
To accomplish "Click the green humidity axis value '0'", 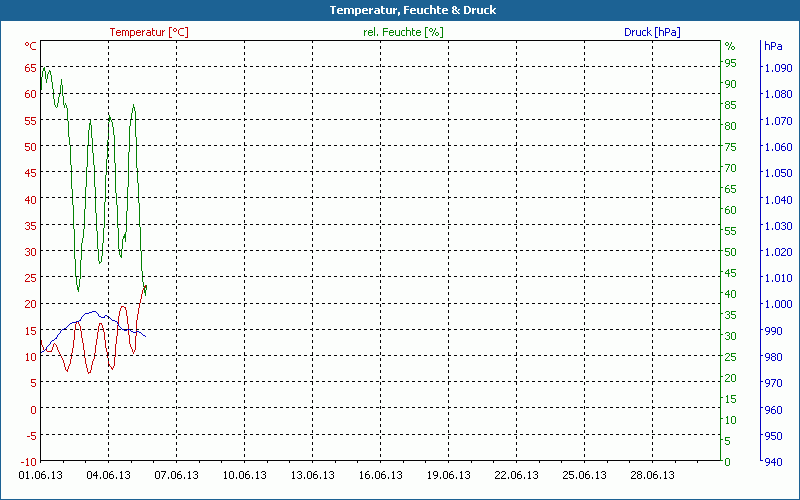I will click(x=728, y=462).
